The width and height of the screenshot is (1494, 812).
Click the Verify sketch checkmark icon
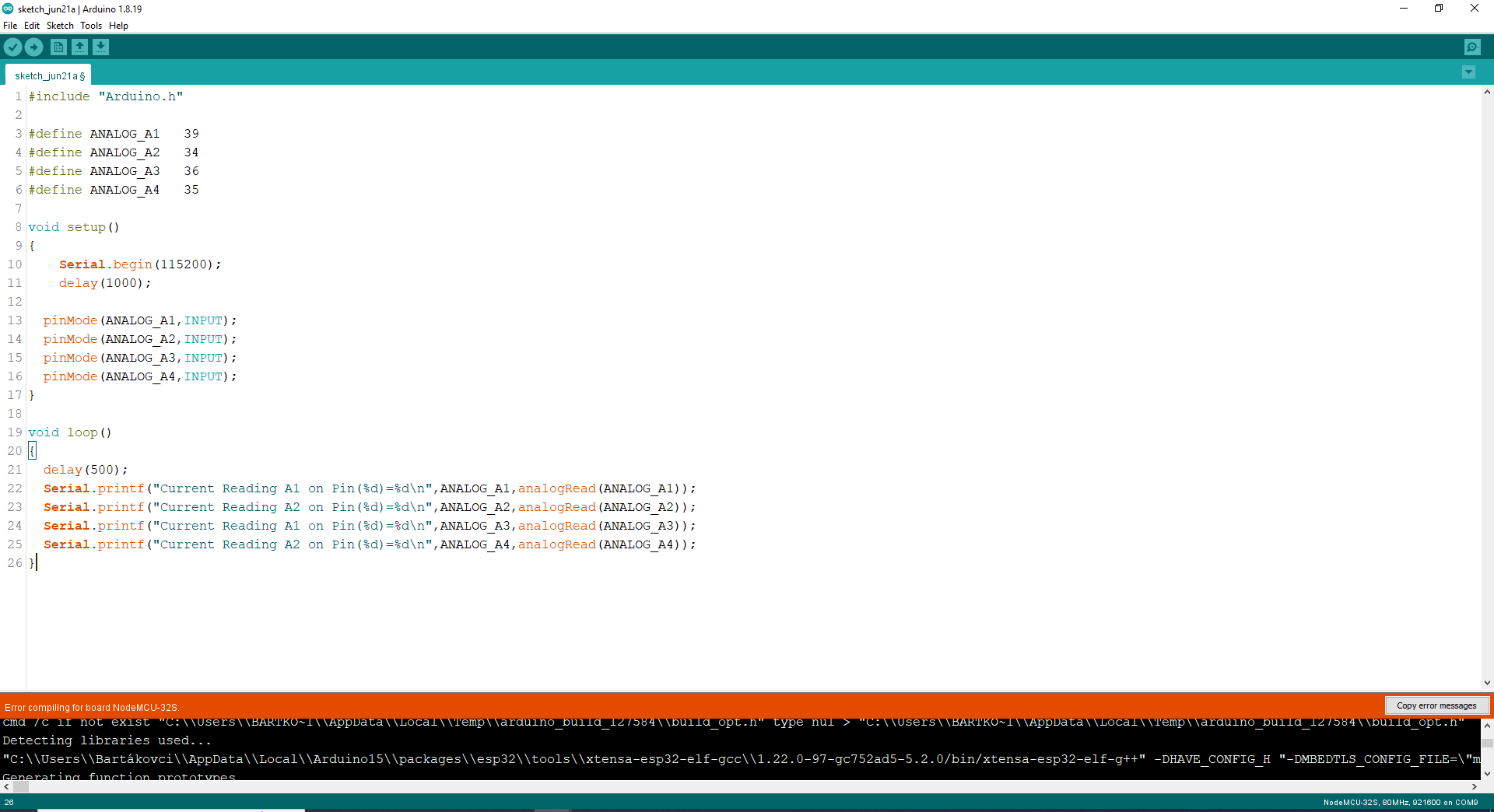[x=12, y=47]
